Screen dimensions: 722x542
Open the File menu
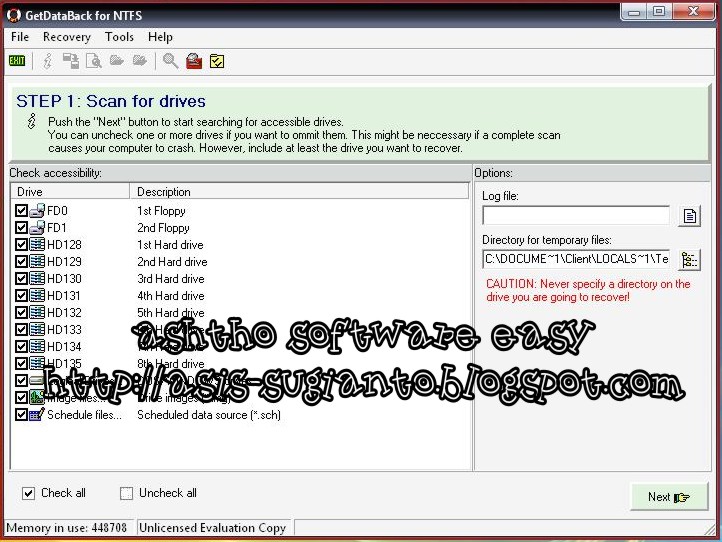(x=20, y=37)
